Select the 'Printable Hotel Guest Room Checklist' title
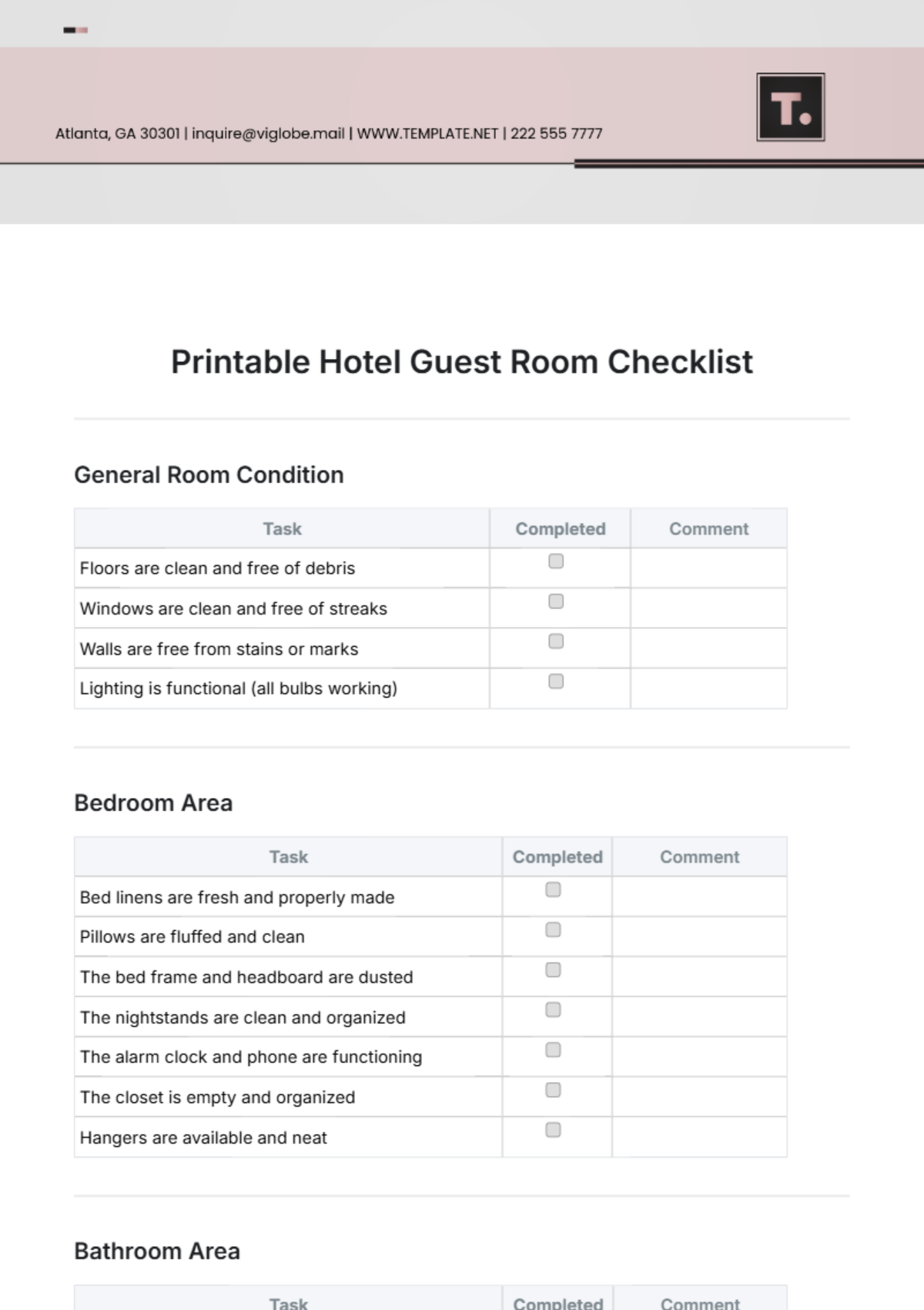924x1310 pixels. point(462,362)
